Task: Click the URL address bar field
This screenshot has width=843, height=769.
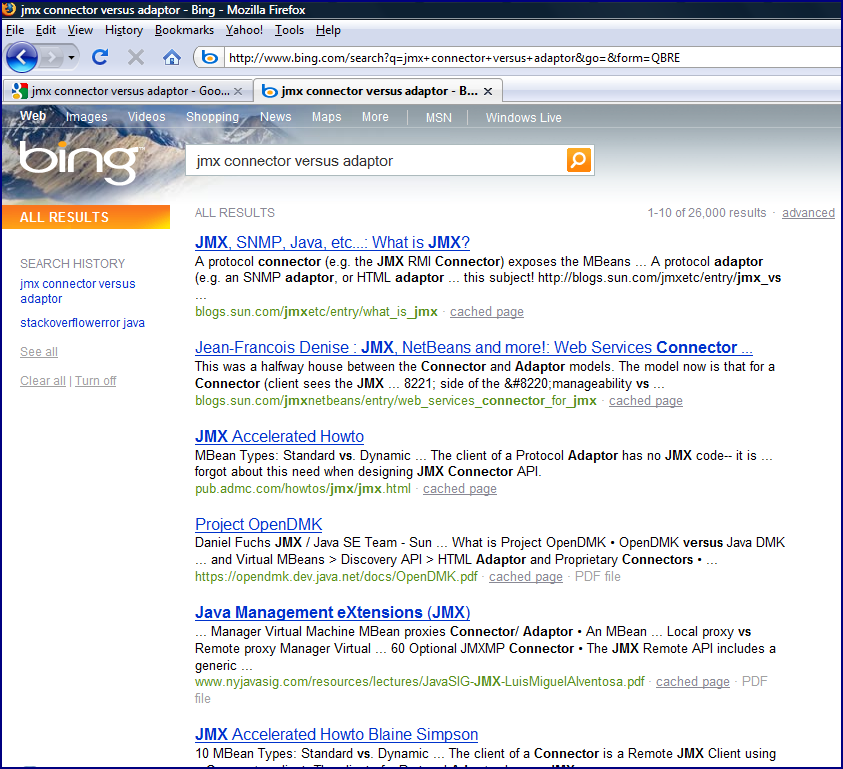Action: pyautogui.click(x=532, y=58)
